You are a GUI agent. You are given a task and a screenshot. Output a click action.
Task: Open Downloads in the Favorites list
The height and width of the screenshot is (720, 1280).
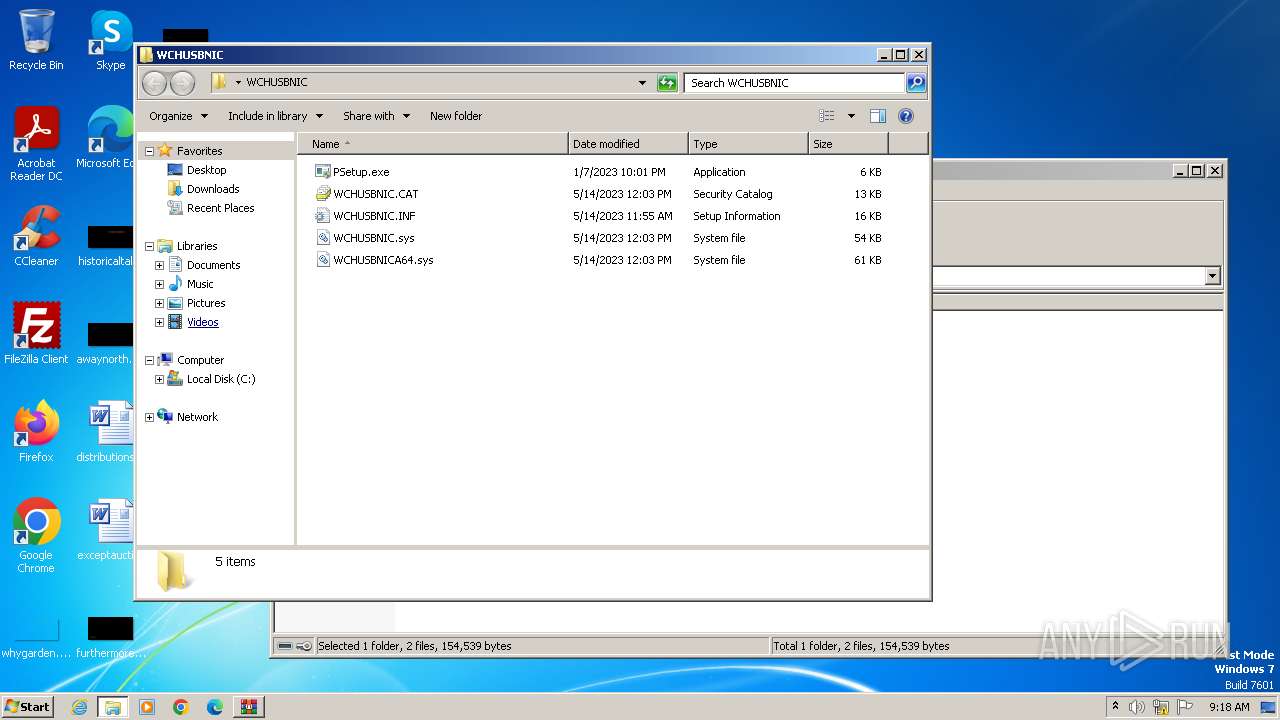click(x=203, y=189)
